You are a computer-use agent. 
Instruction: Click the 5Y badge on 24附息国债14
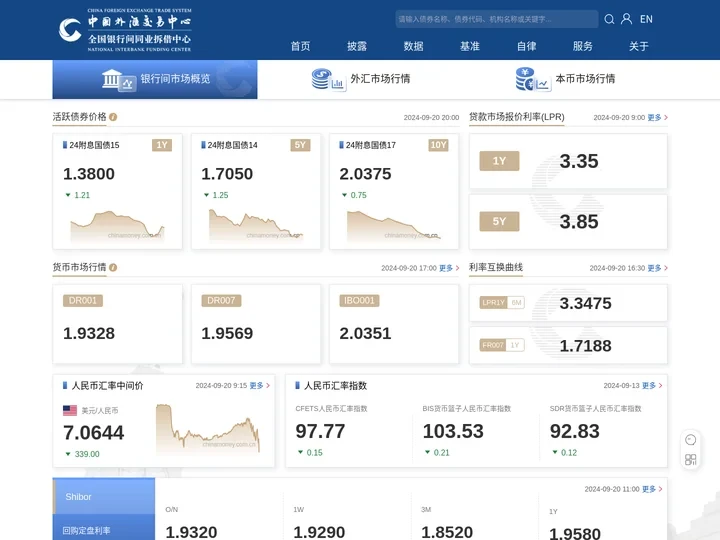tap(300, 145)
